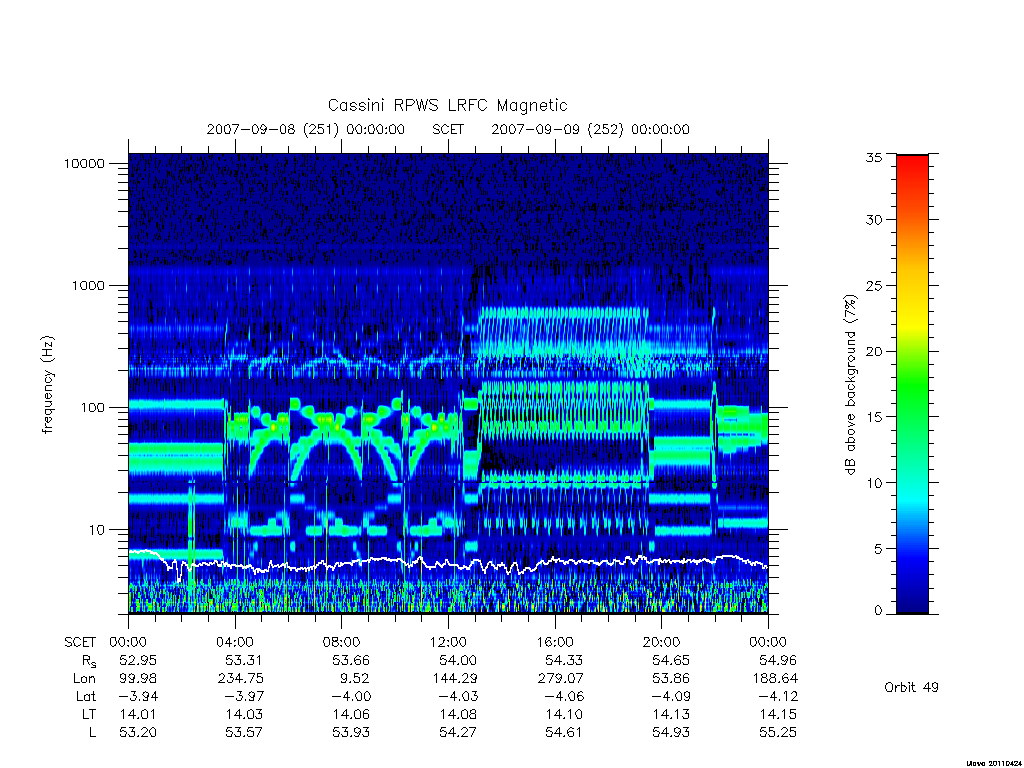Click the 100 frequency tick label
Image resolution: width=1024 pixels, height=768 pixels.
click(x=92, y=408)
